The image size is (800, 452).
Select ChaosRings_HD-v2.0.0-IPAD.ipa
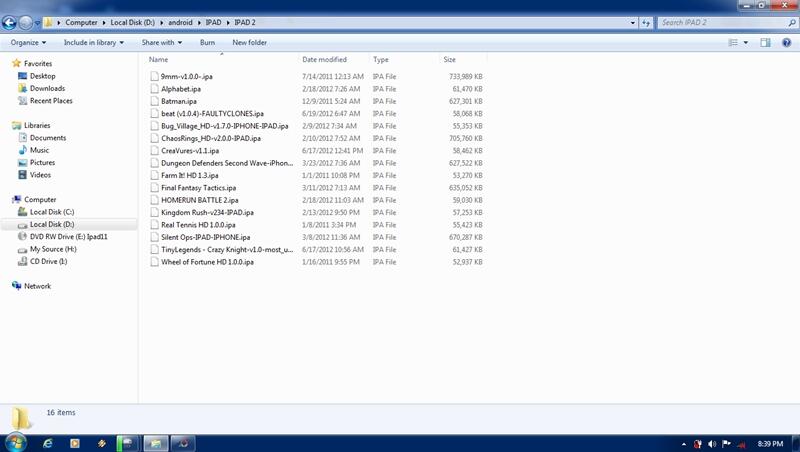211,138
